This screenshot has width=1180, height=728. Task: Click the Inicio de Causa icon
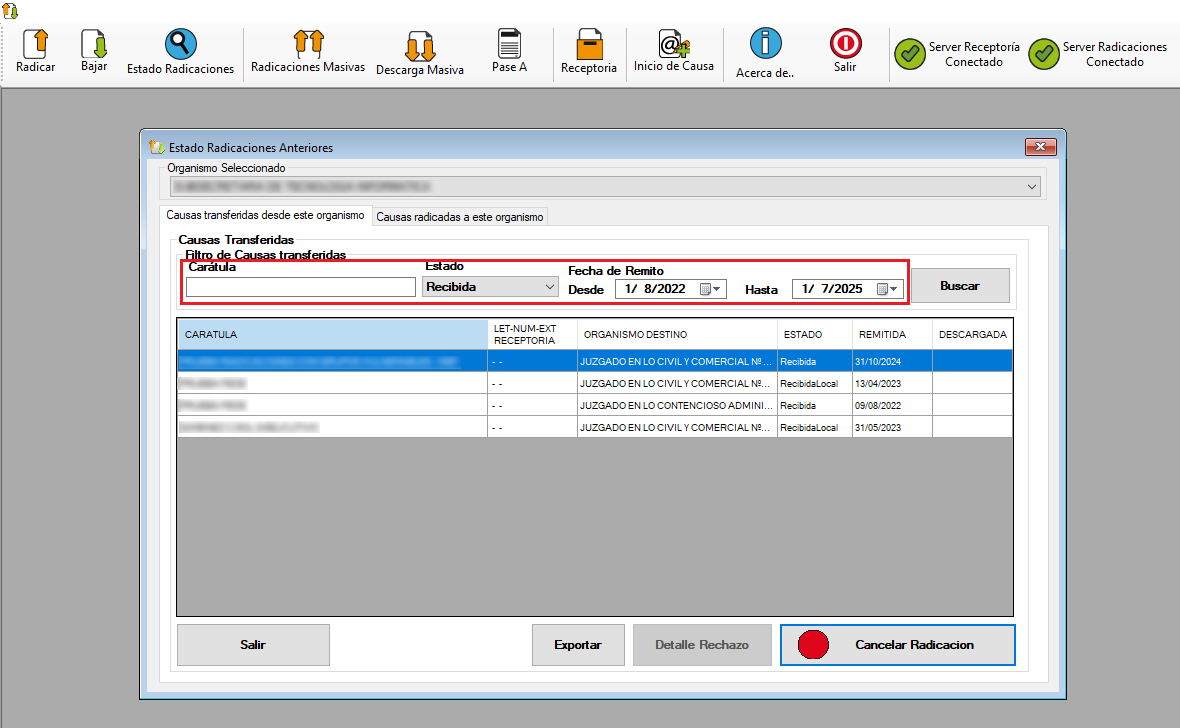pos(673,44)
